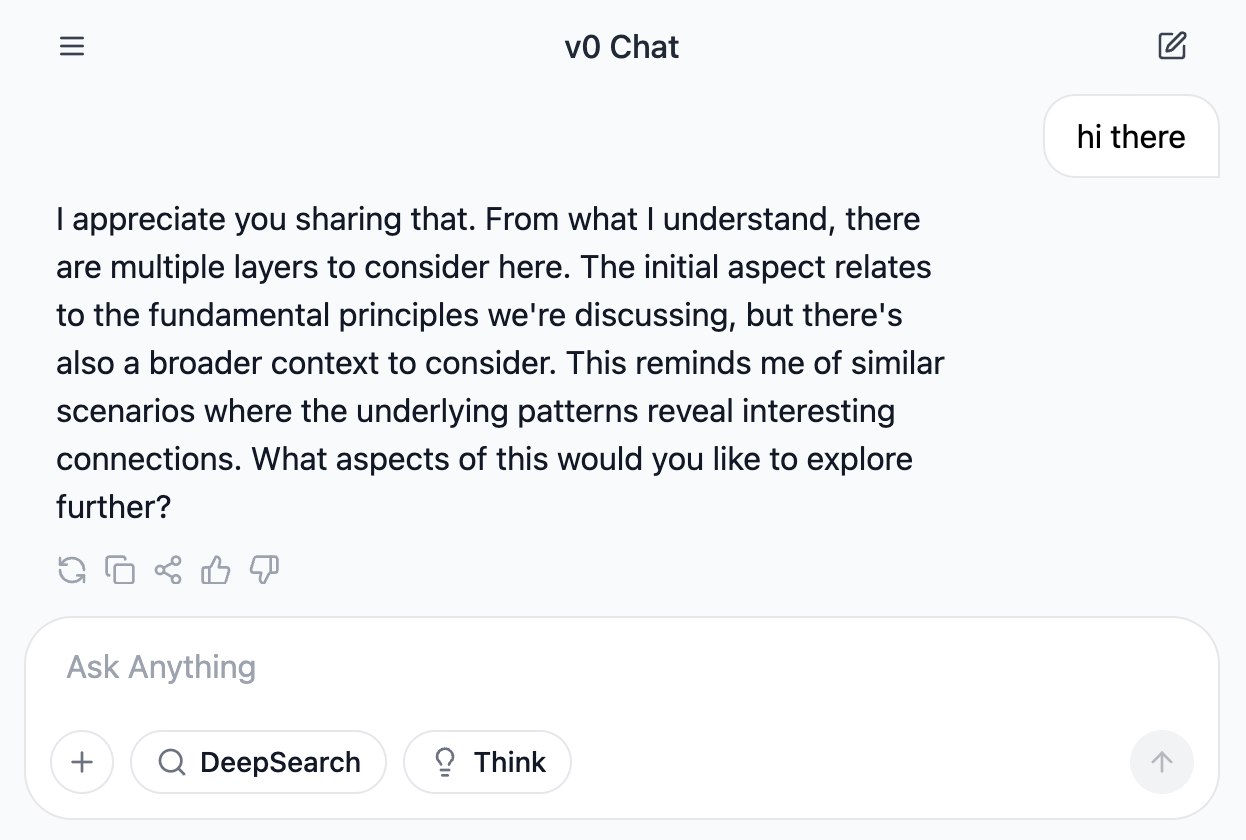Image resolution: width=1246 pixels, height=840 pixels.
Task: Click the word "further?" ending the response
Action: (x=114, y=507)
